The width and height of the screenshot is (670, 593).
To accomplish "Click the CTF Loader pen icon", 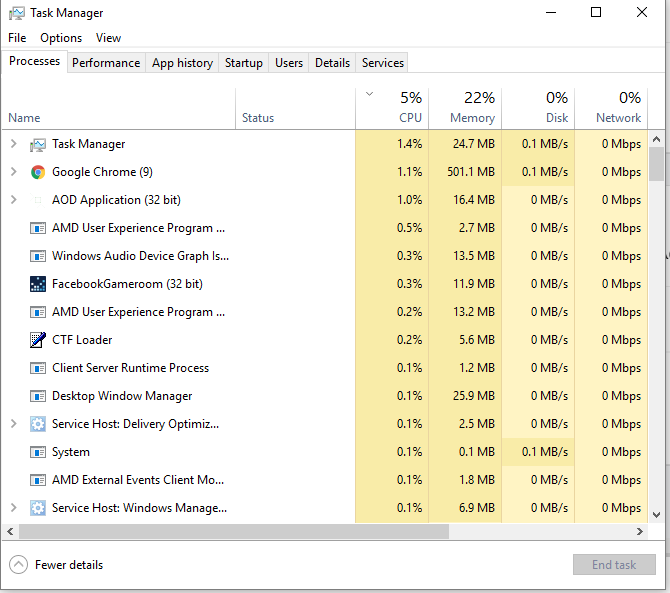I will click(38, 340).
